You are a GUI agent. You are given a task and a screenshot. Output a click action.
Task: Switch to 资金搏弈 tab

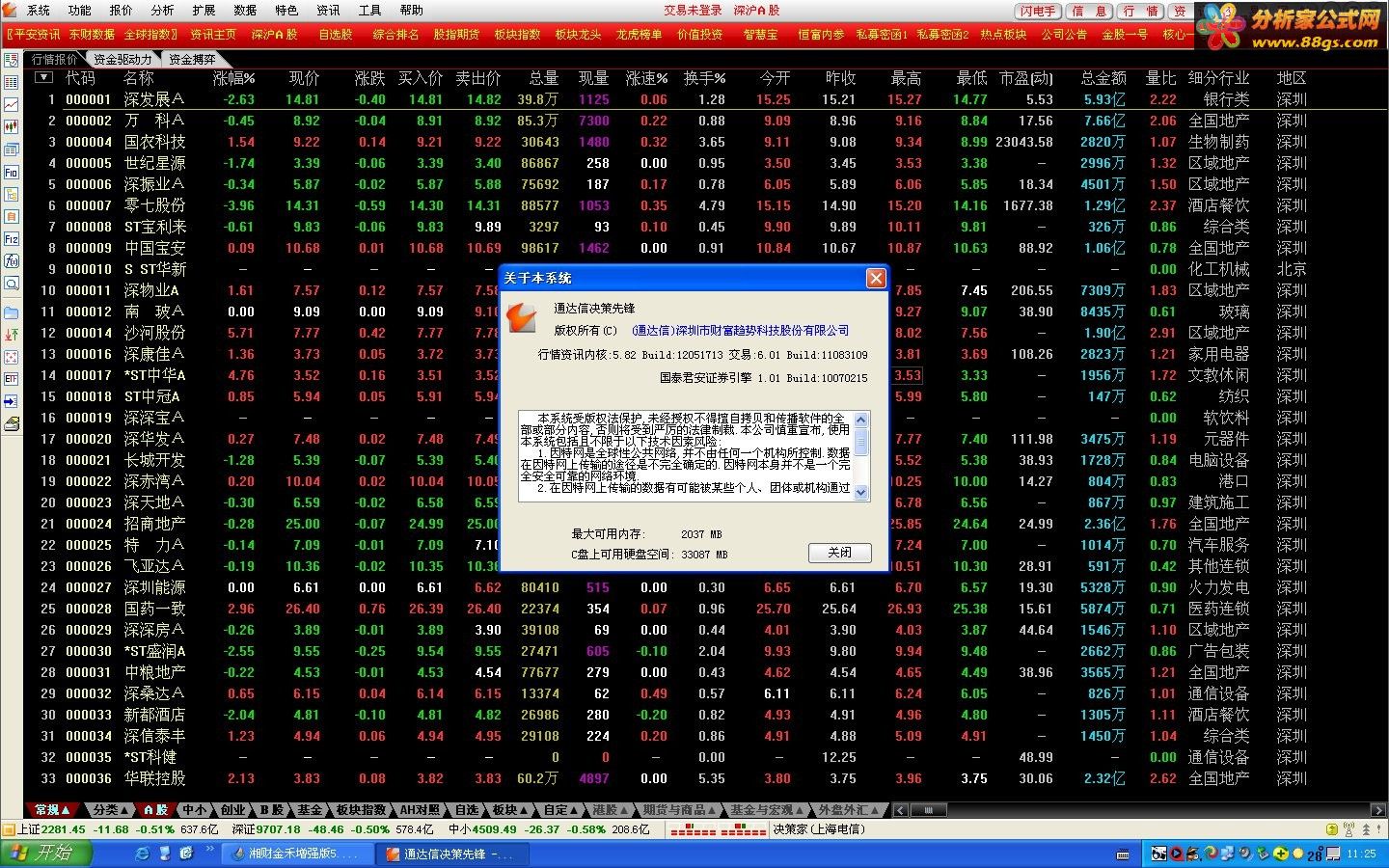click(x=192, y=59)
